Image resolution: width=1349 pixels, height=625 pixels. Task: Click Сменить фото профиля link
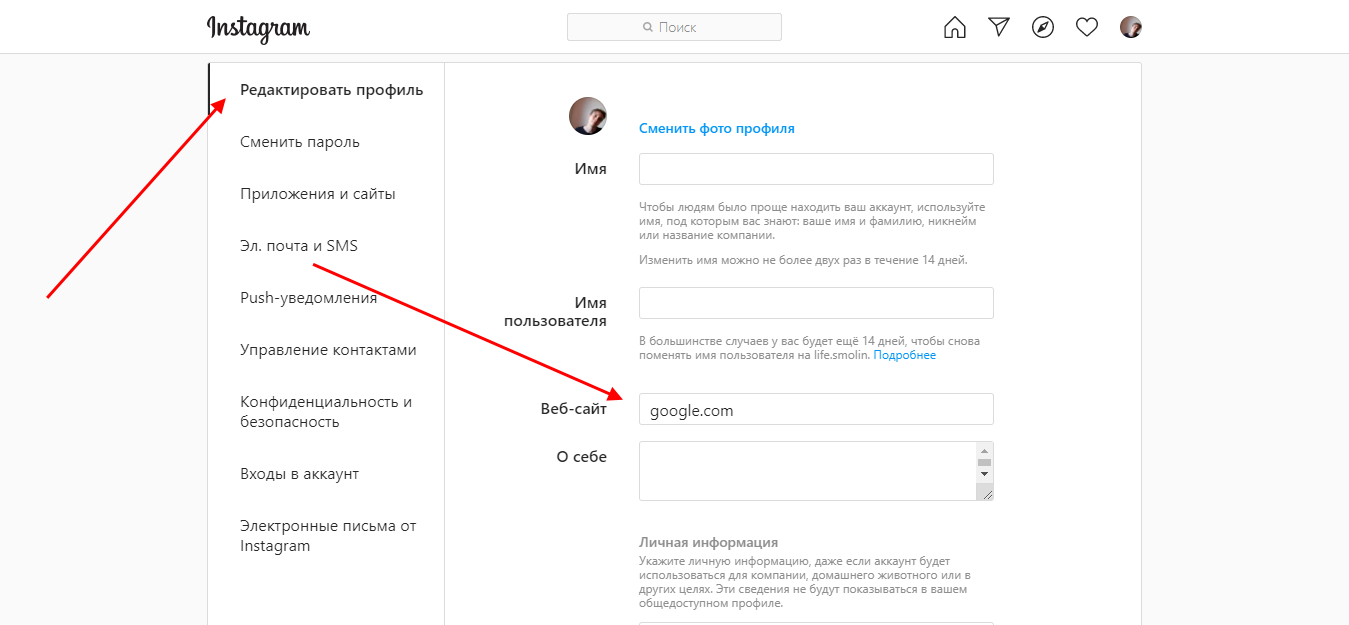(717, 128)
